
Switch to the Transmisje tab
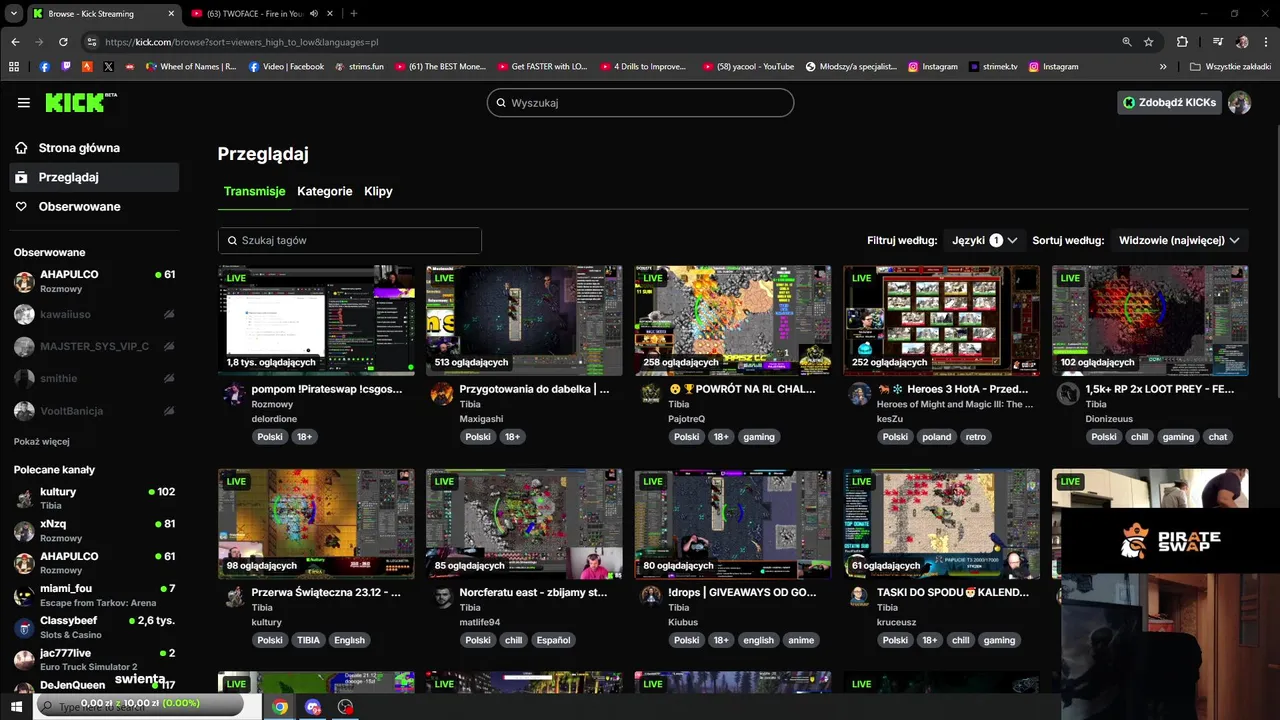pos(254,191)
